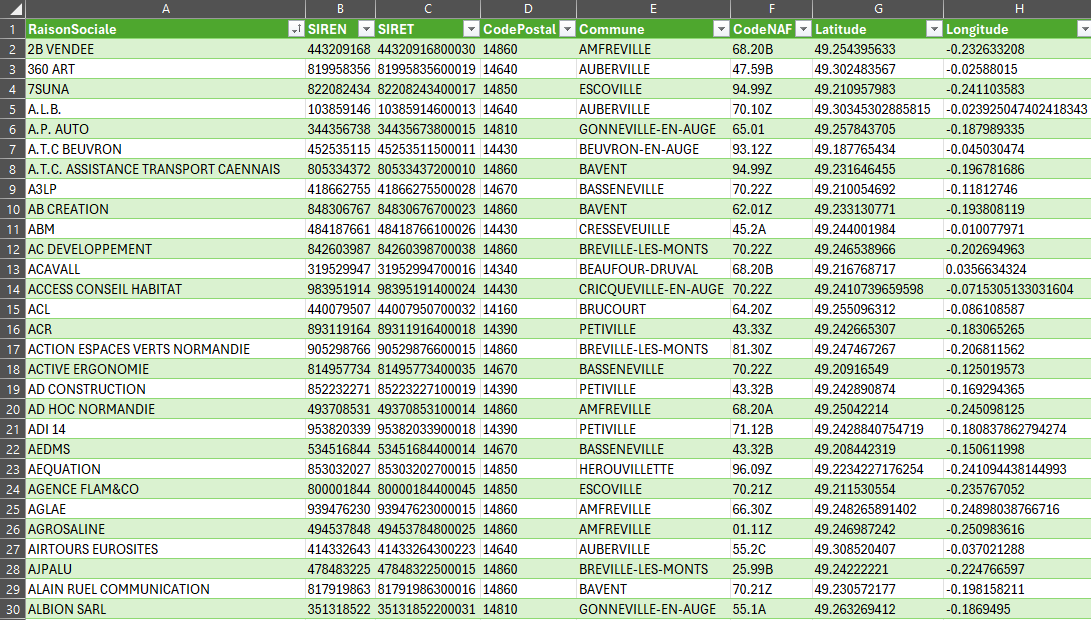Select commune cell BRUCOURT

coord(653,309)
